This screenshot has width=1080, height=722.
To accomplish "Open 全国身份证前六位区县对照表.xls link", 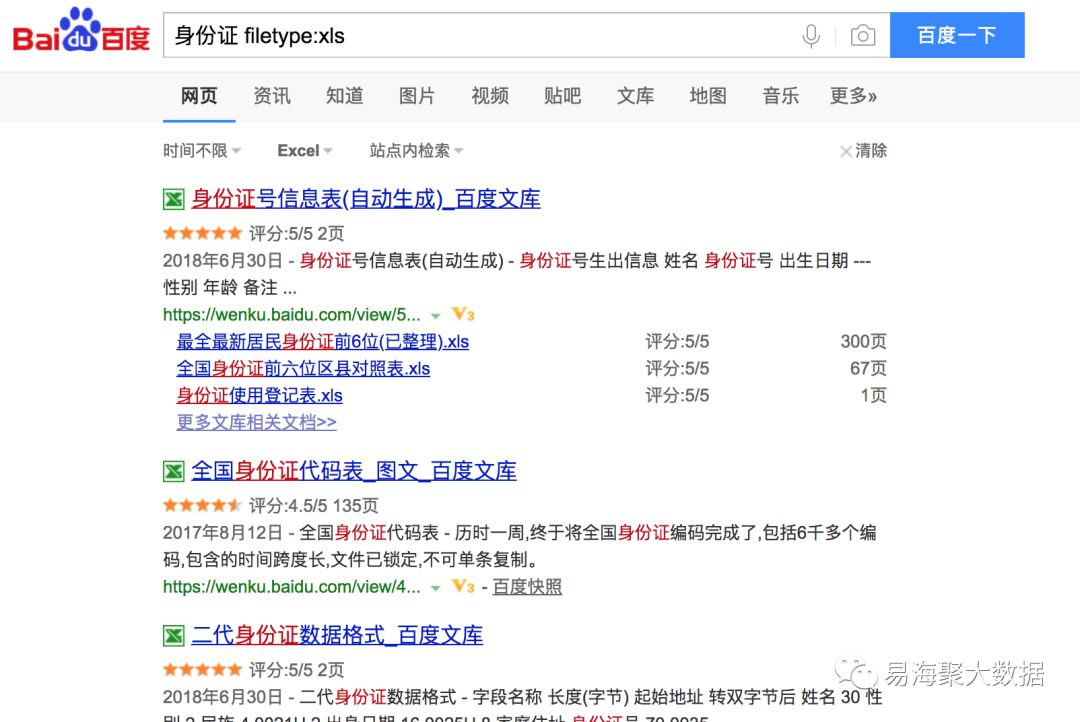I will (303, 369).
